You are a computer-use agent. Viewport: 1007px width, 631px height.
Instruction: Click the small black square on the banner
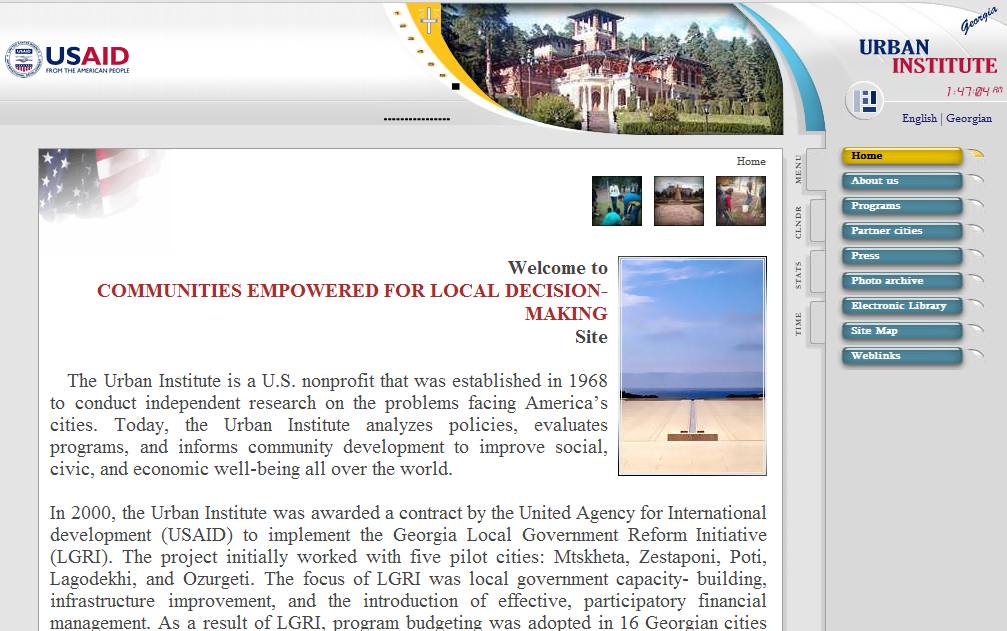pyautogui.click(x=456, y=87)
